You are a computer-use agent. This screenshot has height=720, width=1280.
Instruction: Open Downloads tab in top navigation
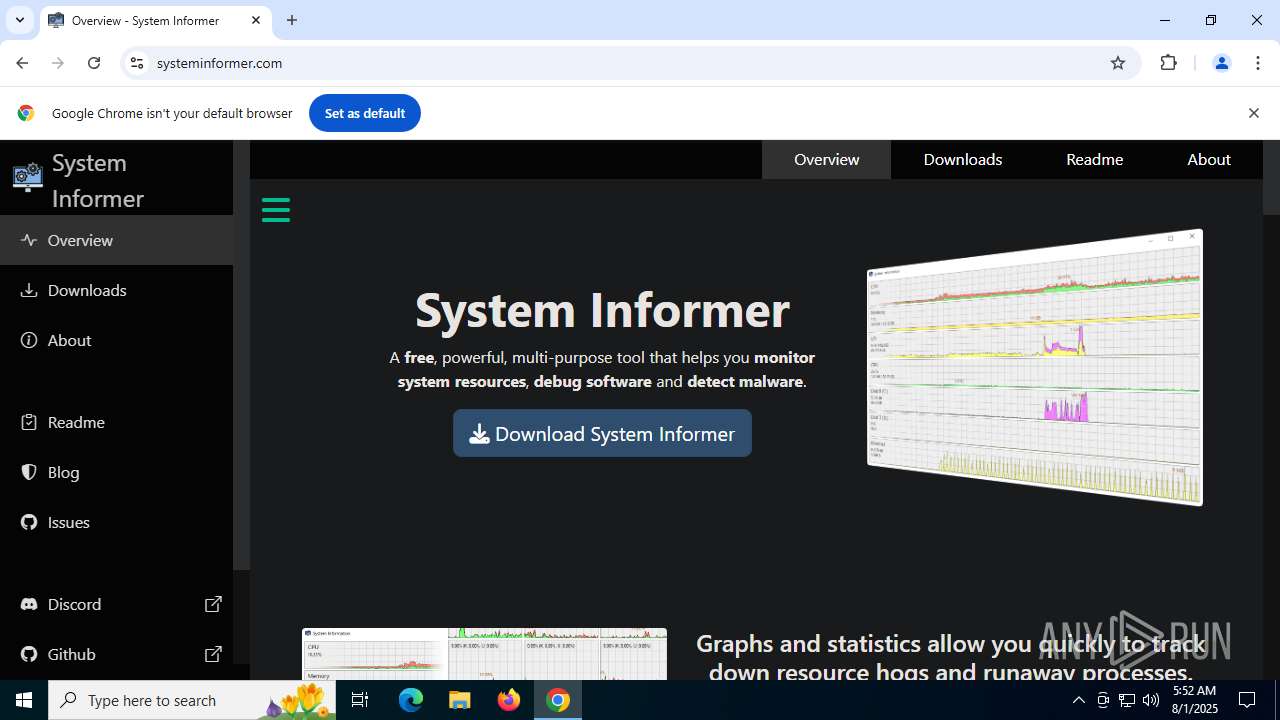tap(963, 159)
